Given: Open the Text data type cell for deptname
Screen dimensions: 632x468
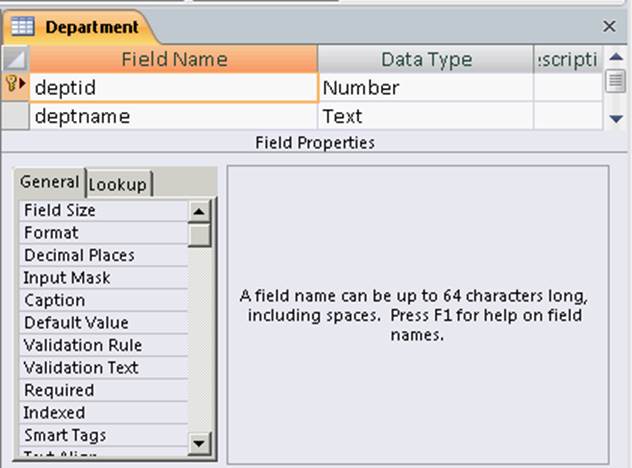Looking at the screenshot, I should pyautogui.click(x=425, y=117).
